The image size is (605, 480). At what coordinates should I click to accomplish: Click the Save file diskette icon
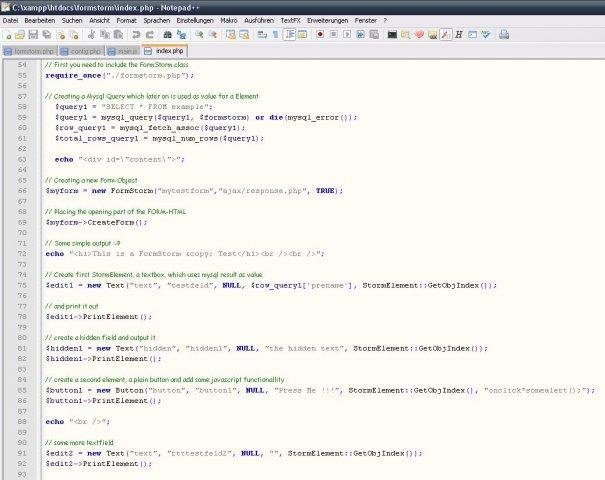pos(35,34)
